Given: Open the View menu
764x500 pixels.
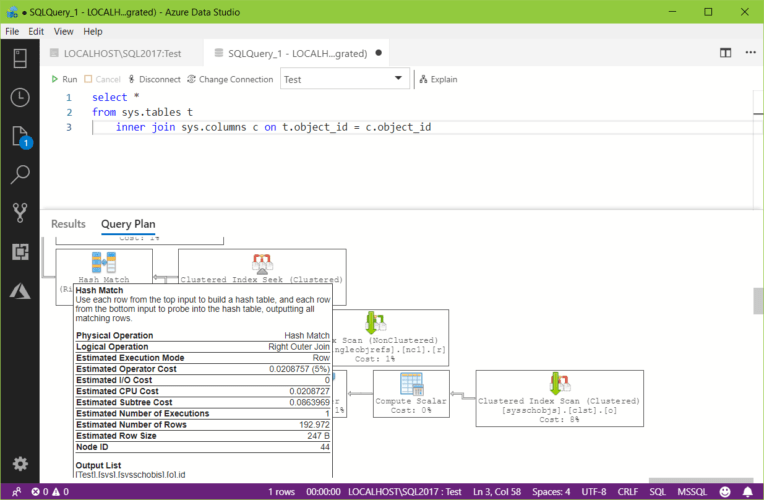Looking at the screenshot, I should [x=63, y=31].
